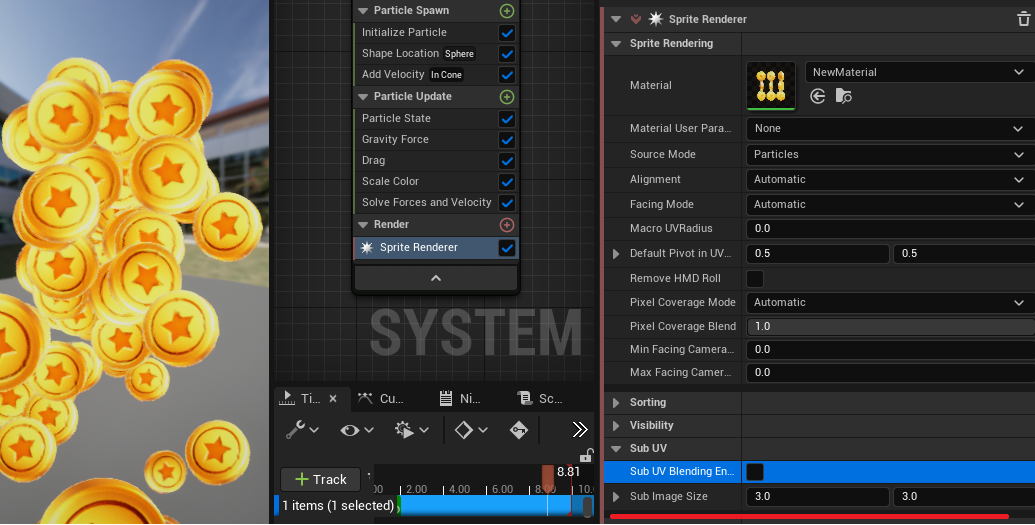
Task: Expand the Sub Image Size property
Action: [x=616, y=497]
